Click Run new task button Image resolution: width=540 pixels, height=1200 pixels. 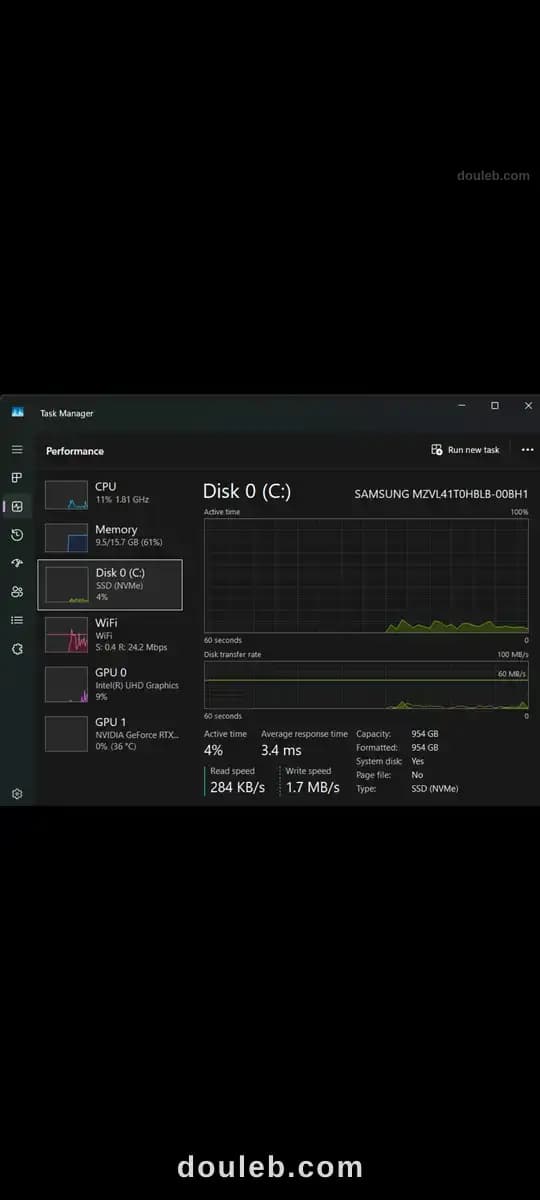click(465, 450)
